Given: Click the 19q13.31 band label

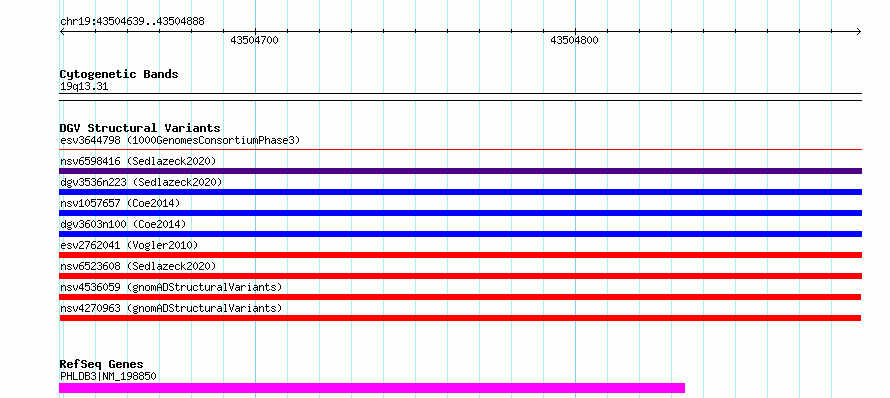Looking at the screenshot, I should pyautogui.click(x=84, y=87).
